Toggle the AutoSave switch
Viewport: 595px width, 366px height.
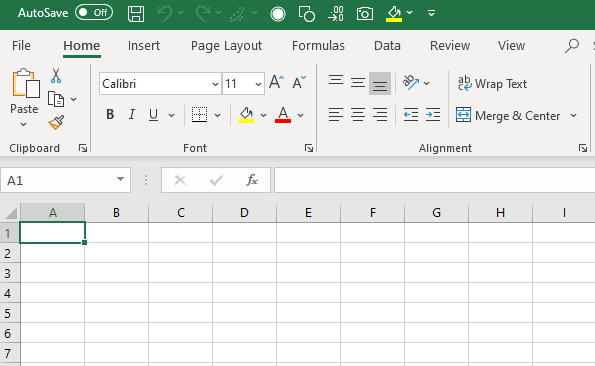click(x=94, y=13)
